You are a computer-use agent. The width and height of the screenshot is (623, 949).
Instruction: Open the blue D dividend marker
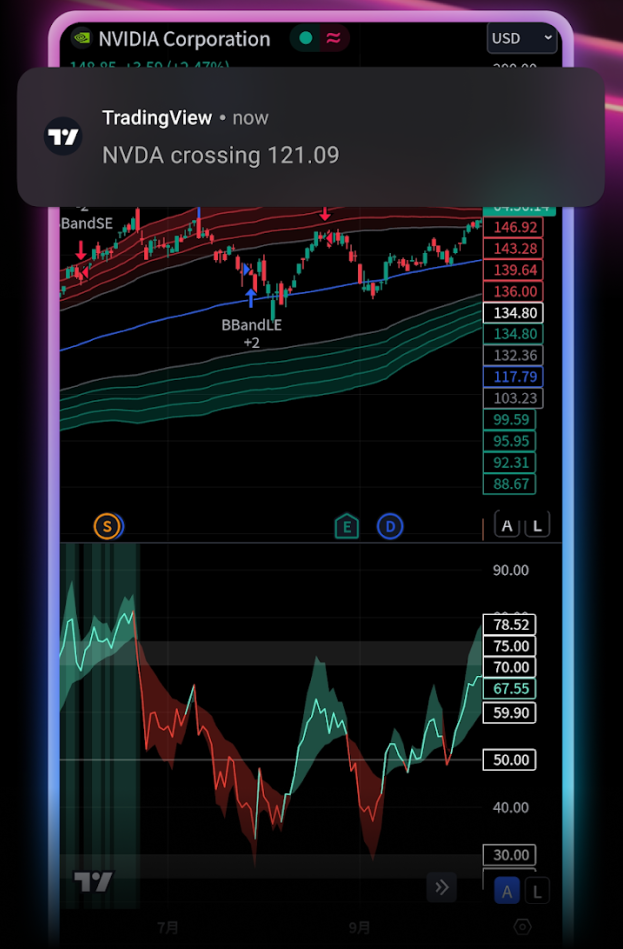point(390,526)
